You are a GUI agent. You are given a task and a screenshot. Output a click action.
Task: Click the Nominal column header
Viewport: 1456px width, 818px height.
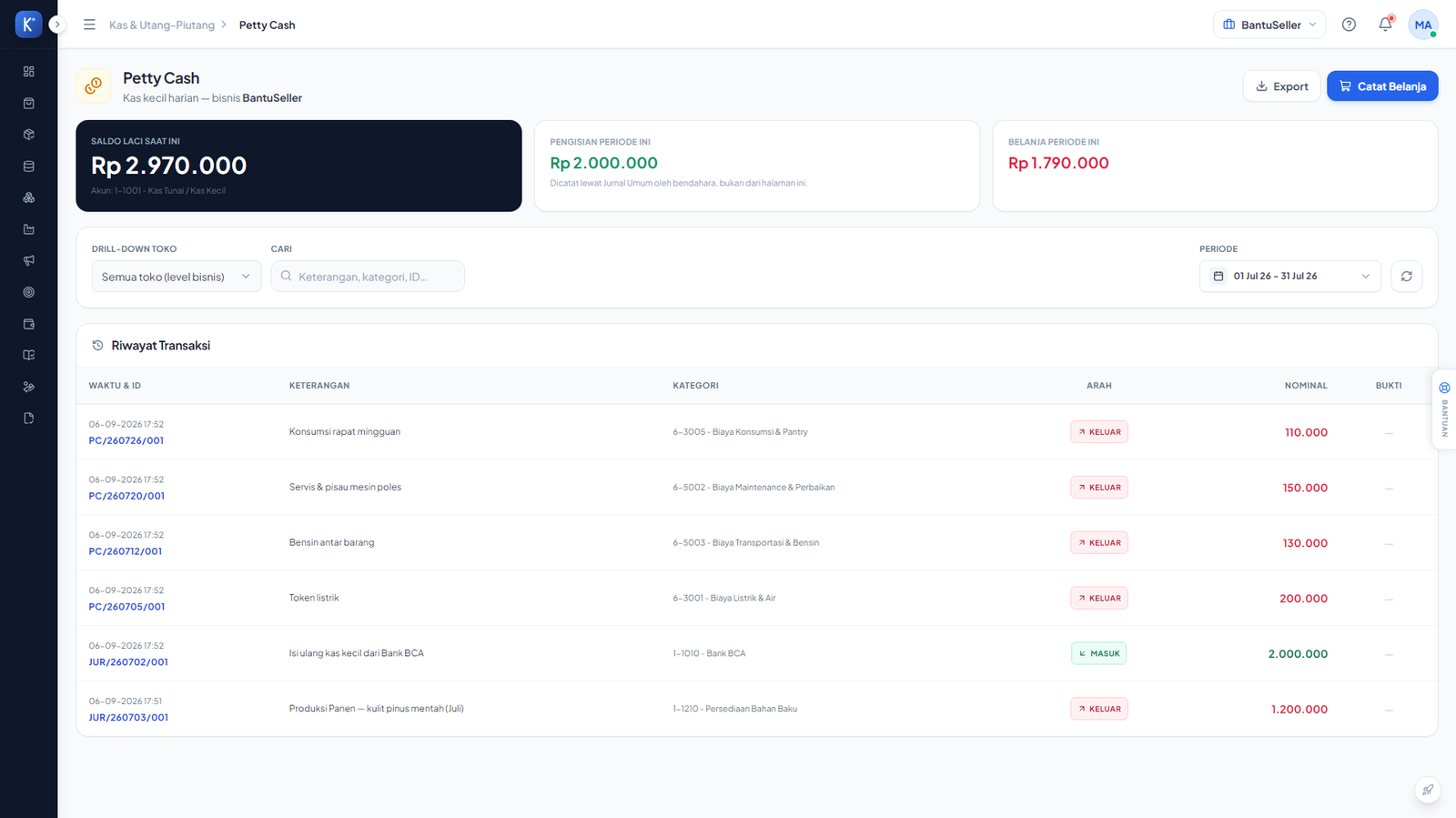click(1306, 386)
